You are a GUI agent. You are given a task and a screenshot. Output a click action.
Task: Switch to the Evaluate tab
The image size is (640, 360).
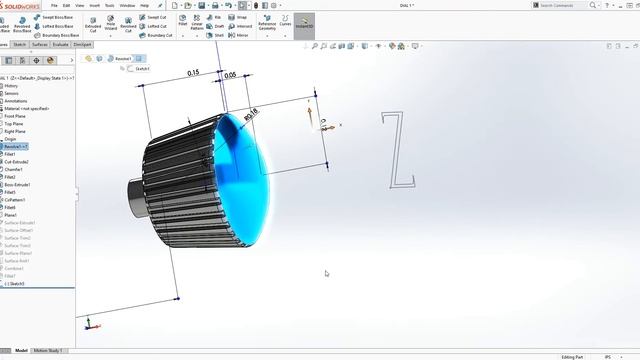[60, 44]
